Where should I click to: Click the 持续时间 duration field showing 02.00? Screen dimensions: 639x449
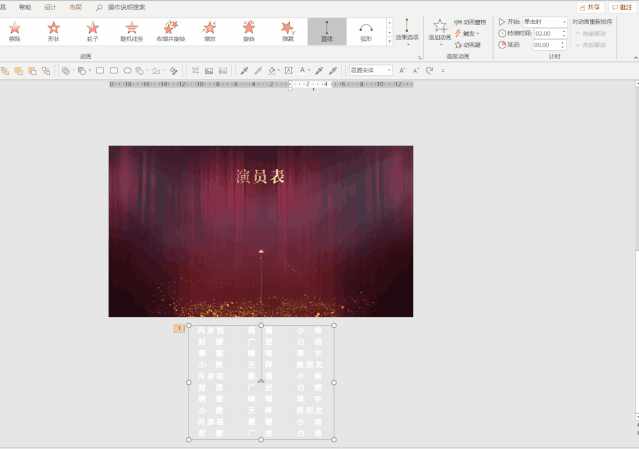pyautogui.click(x=547, y=33)
